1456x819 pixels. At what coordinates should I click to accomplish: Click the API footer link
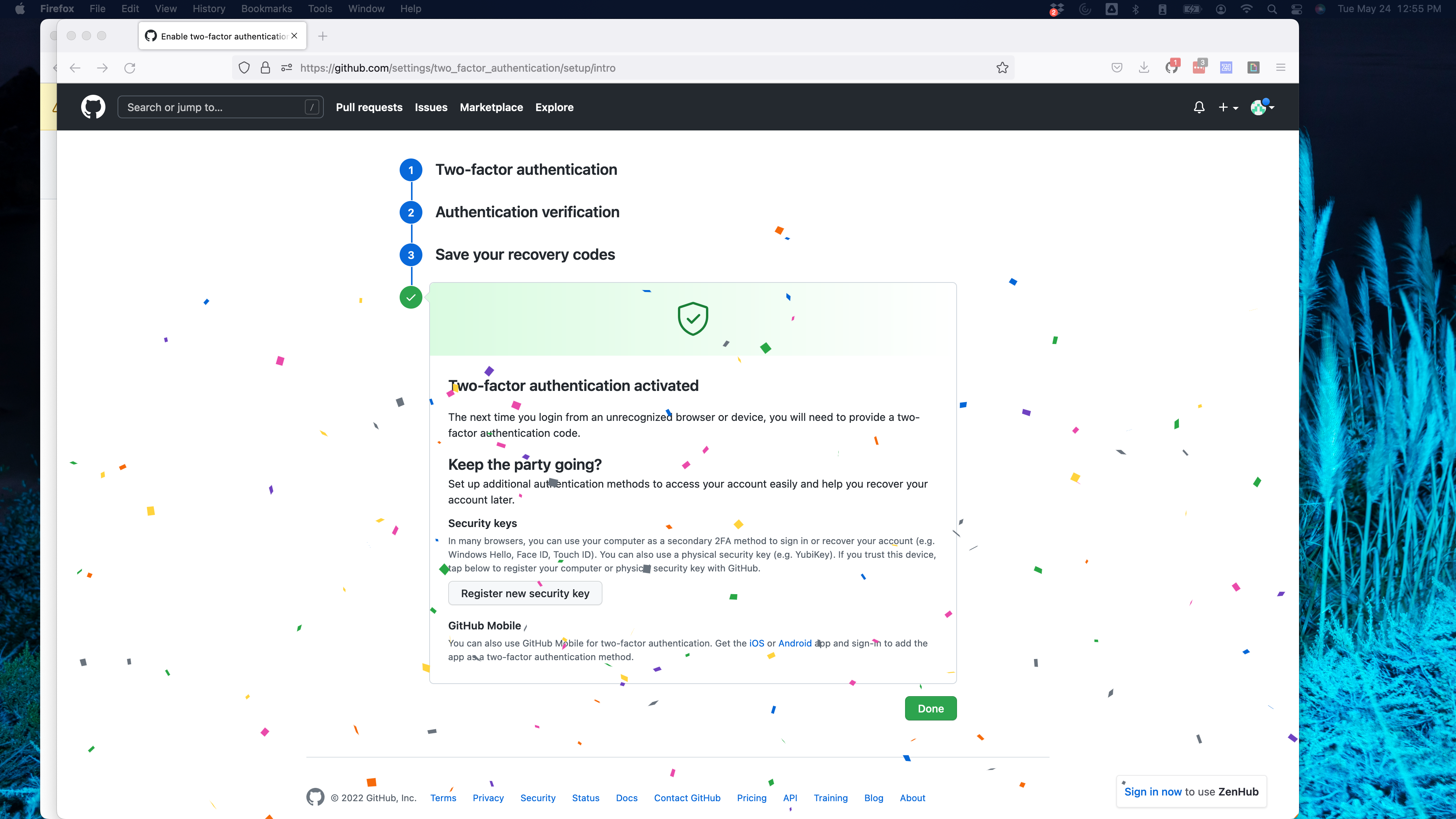[790, 798]
